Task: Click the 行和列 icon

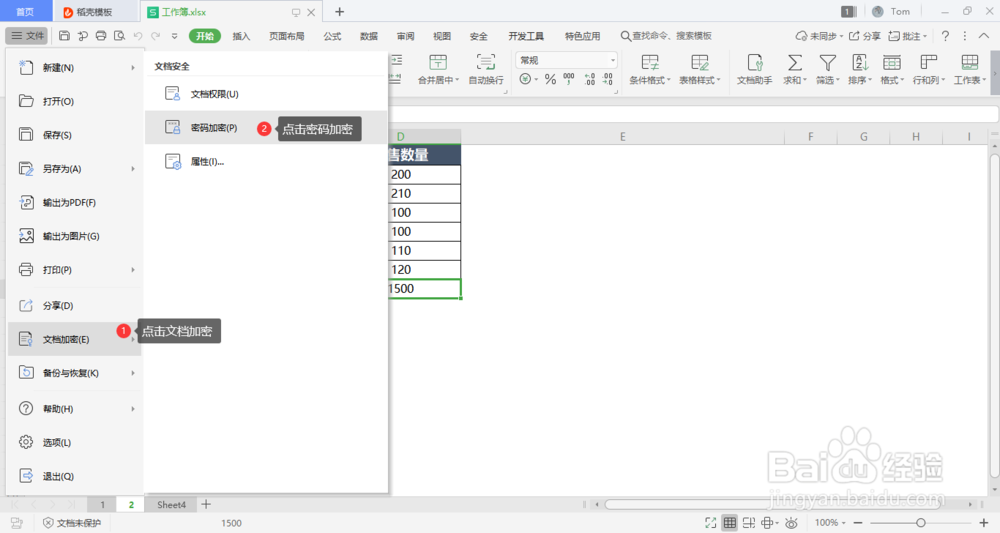Action: pyautogui.click(x=929, y=62)
